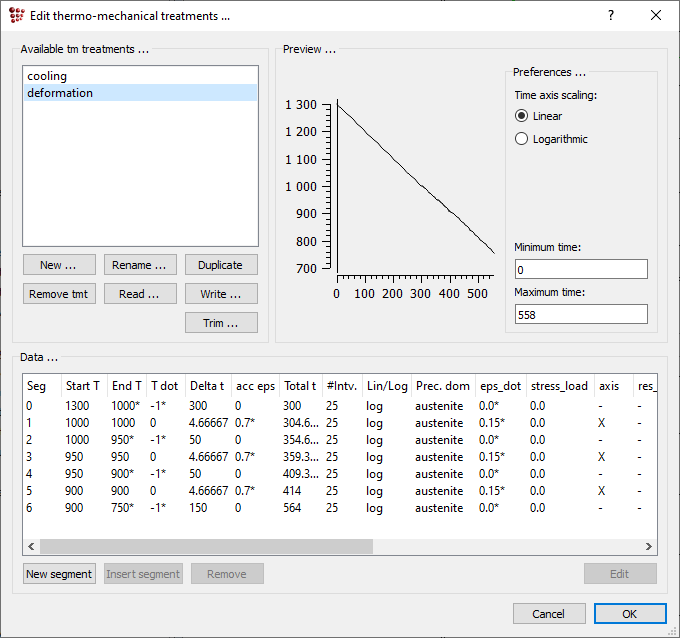This screenshot has height=638, width=680.
Task: Click the application icon in title bar
Action: point(16,15)
